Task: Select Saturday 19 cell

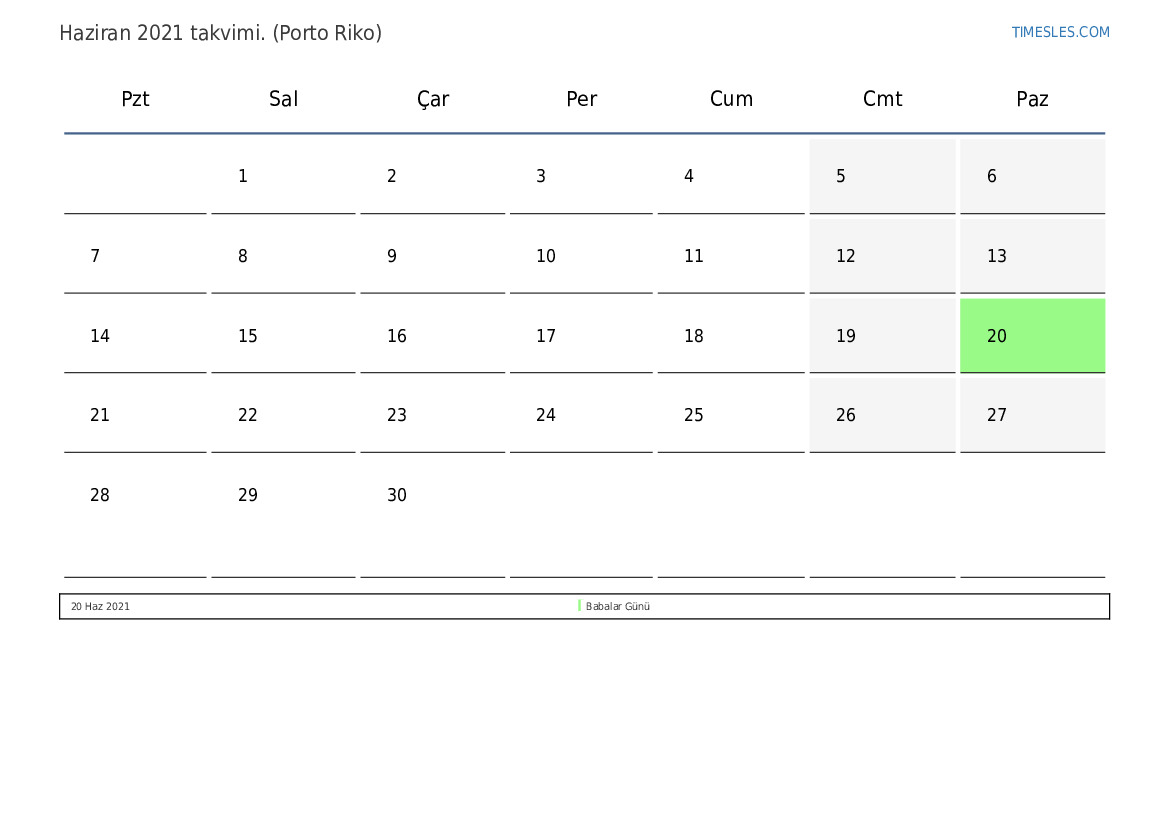Action: 883,336
